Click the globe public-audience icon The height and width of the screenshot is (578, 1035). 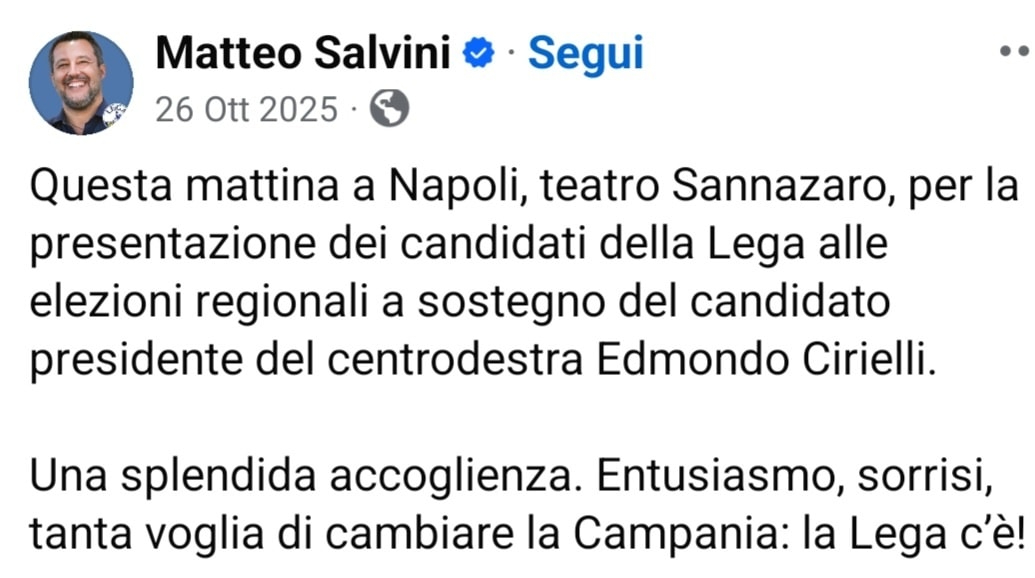(389, 108)
